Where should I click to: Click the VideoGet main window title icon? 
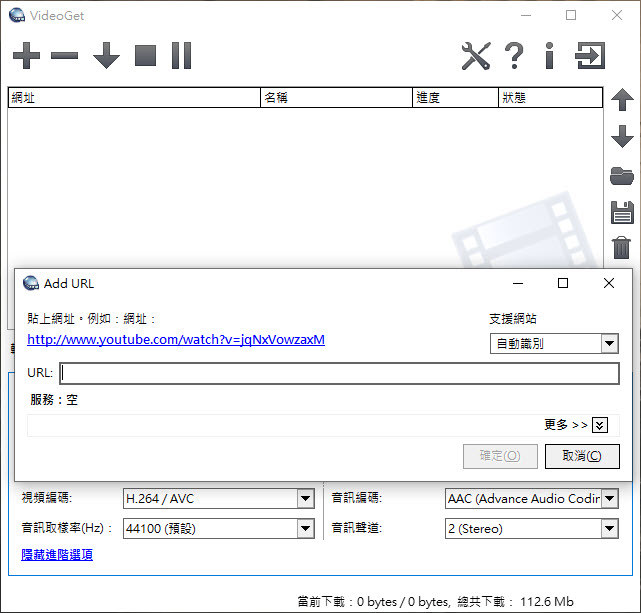(17, 15)
